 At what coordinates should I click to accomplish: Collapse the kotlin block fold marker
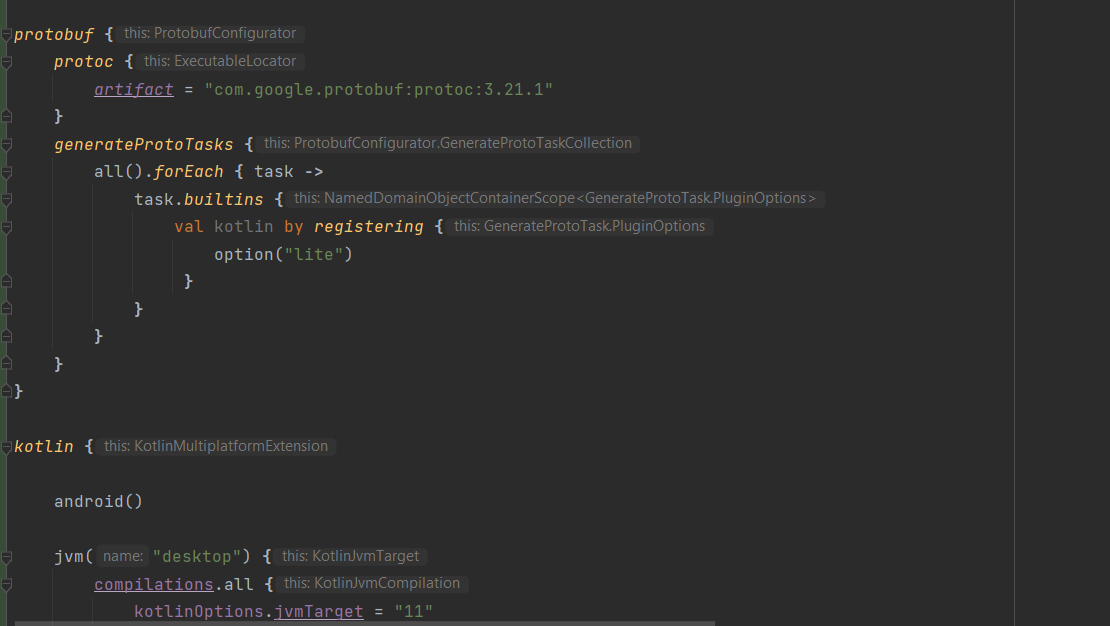6,447
